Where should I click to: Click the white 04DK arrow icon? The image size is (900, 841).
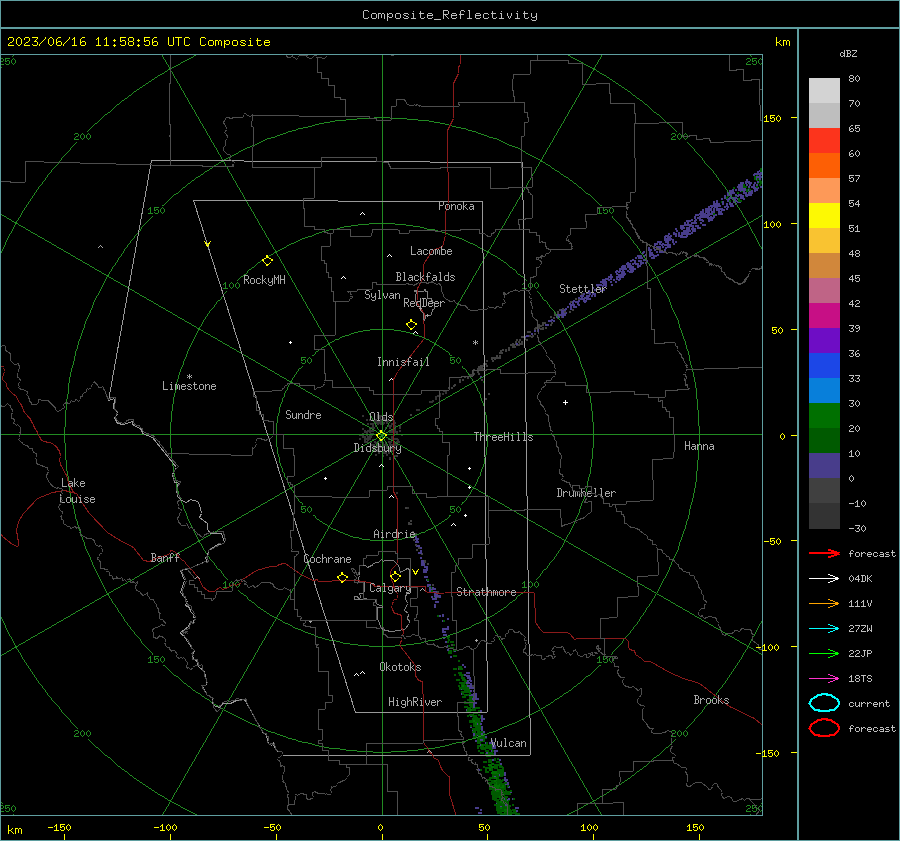coord(824,578)
